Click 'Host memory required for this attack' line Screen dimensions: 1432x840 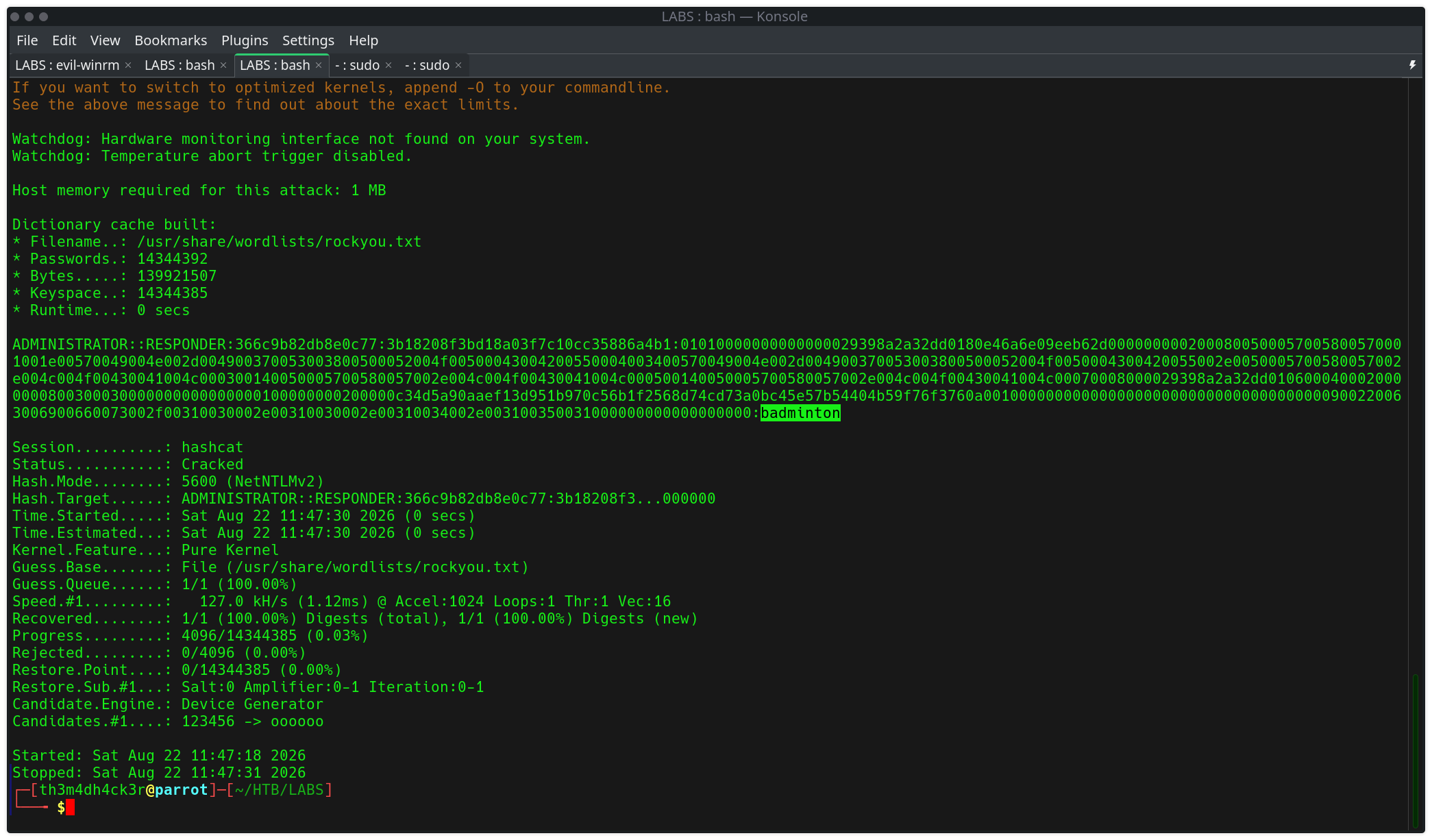click(199, 190)
